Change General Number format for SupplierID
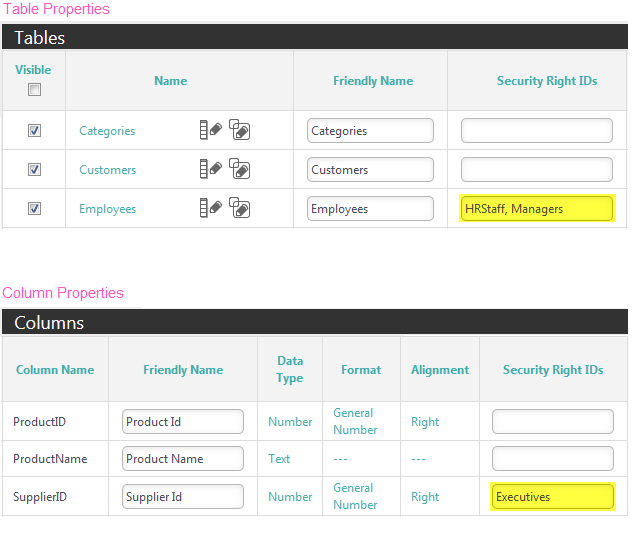 tap(355, 496)
